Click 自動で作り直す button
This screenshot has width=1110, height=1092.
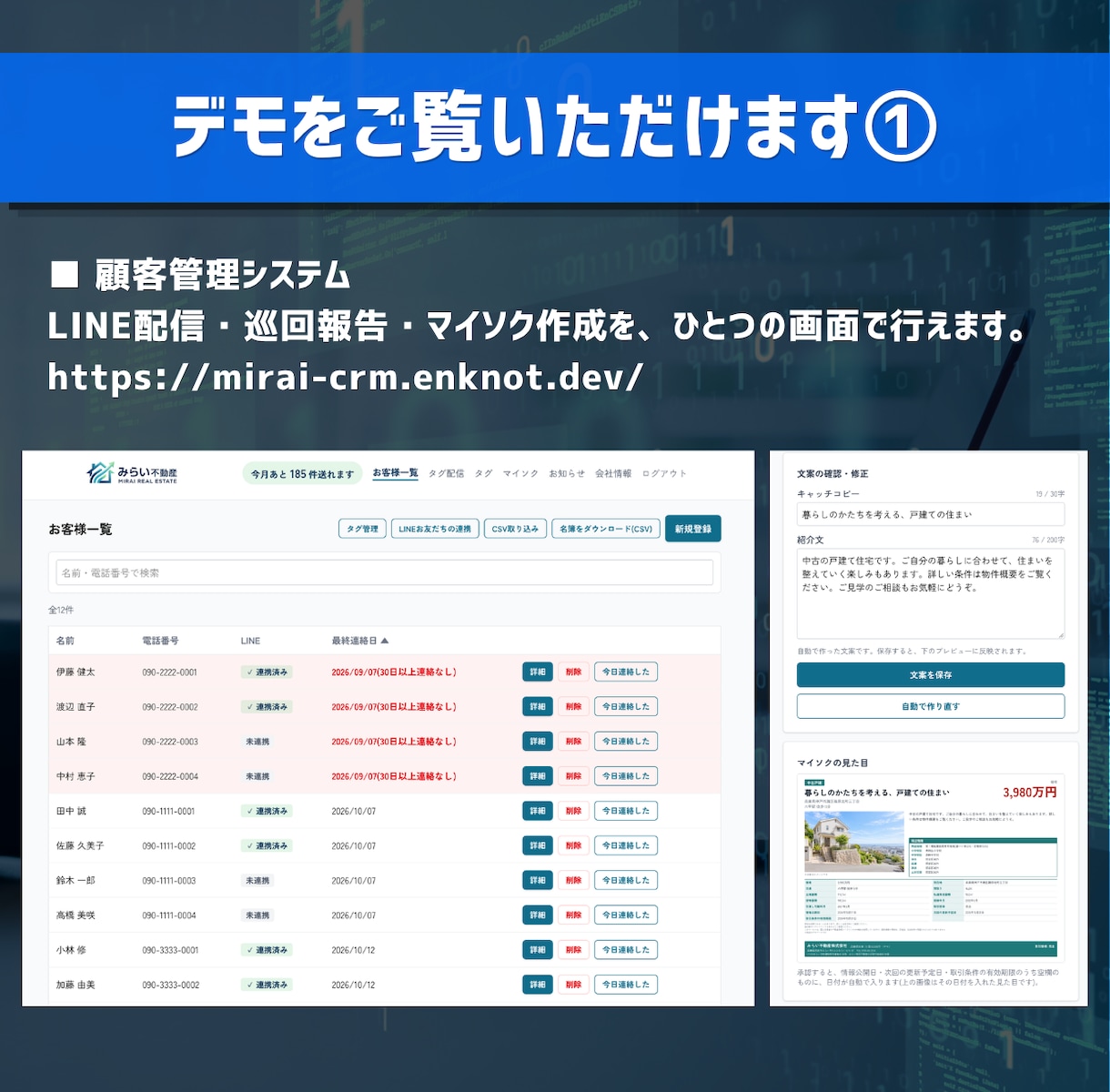click(x=931, y=706)
